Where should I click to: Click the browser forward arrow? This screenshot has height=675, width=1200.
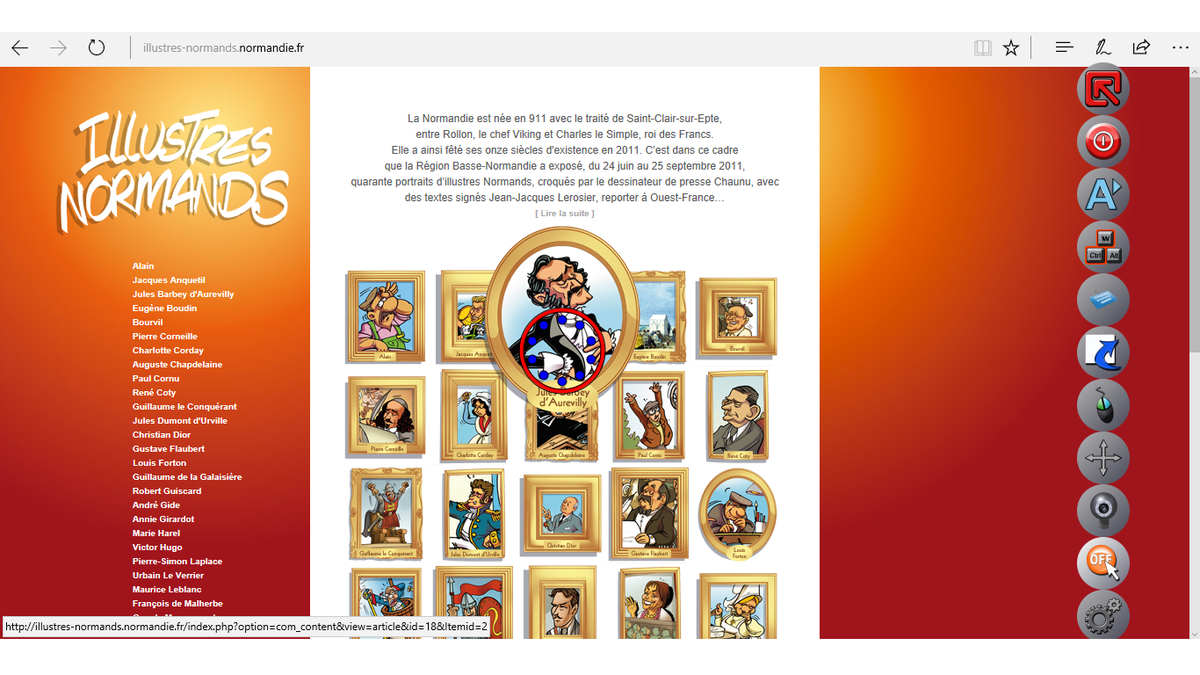point(58,47)
